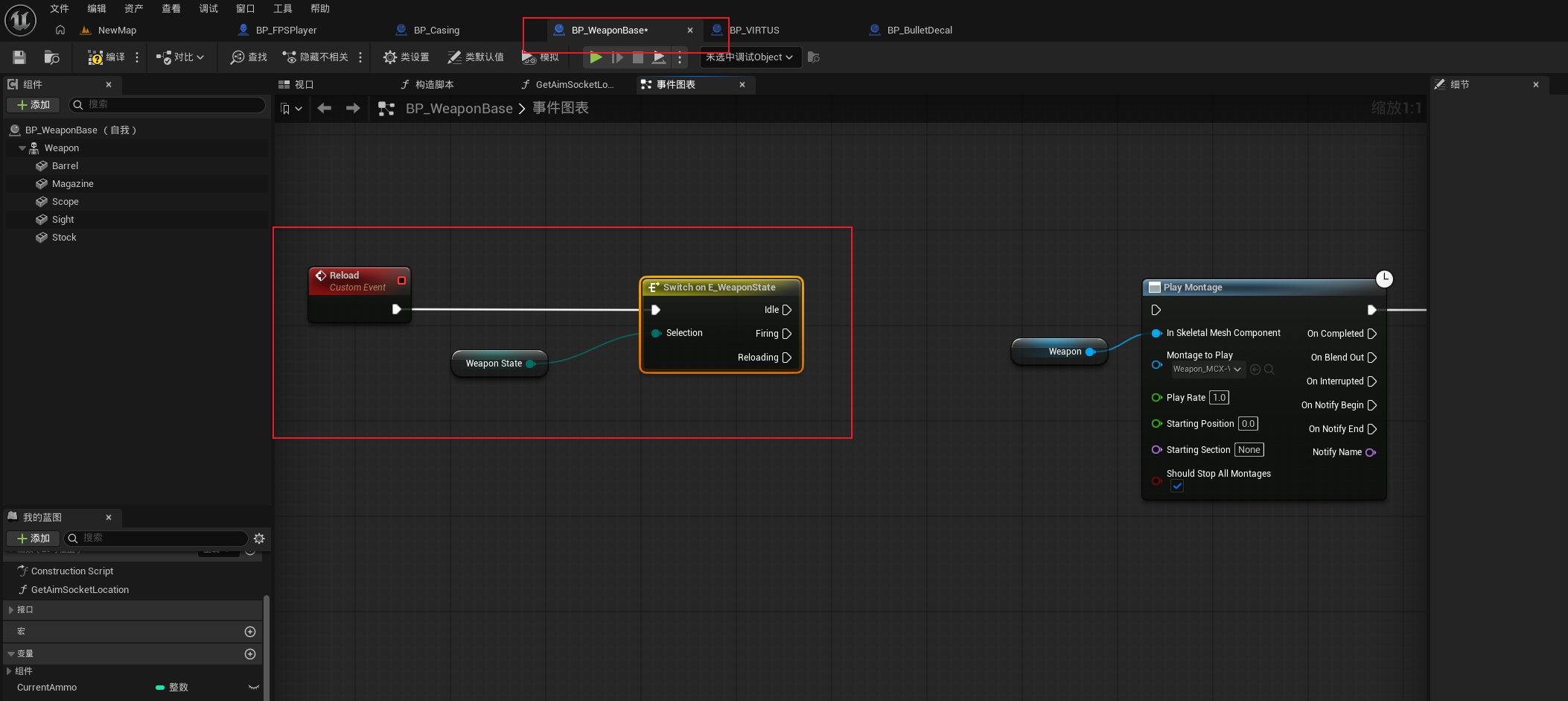The width and height of the screenshot is (1568, 701).
Task: Click the Unreal Engine logo
Action: click(20, 20)
